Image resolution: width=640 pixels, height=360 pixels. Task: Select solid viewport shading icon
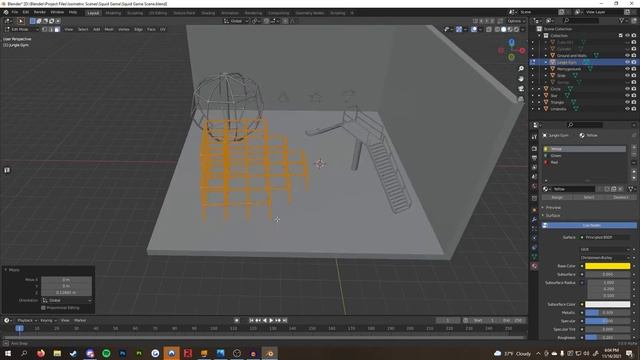pos(503,29)
